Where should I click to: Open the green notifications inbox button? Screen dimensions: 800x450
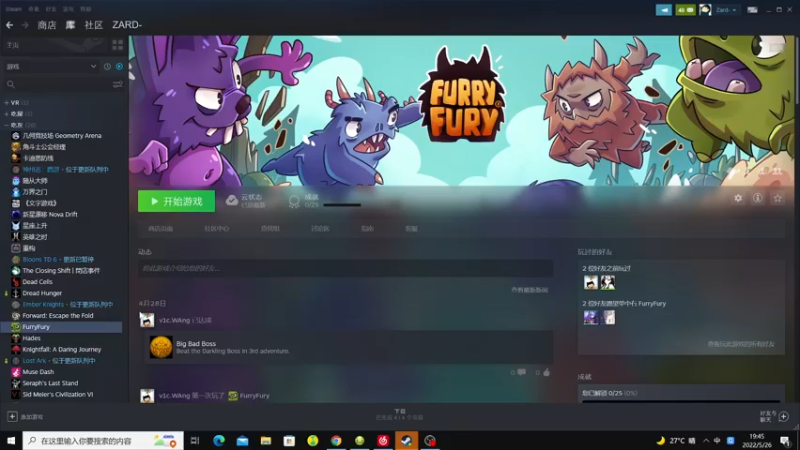[685, 10]
